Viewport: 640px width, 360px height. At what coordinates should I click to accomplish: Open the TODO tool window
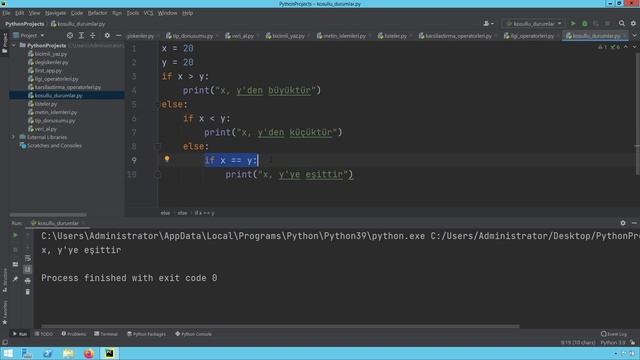[x=44, y=334]
